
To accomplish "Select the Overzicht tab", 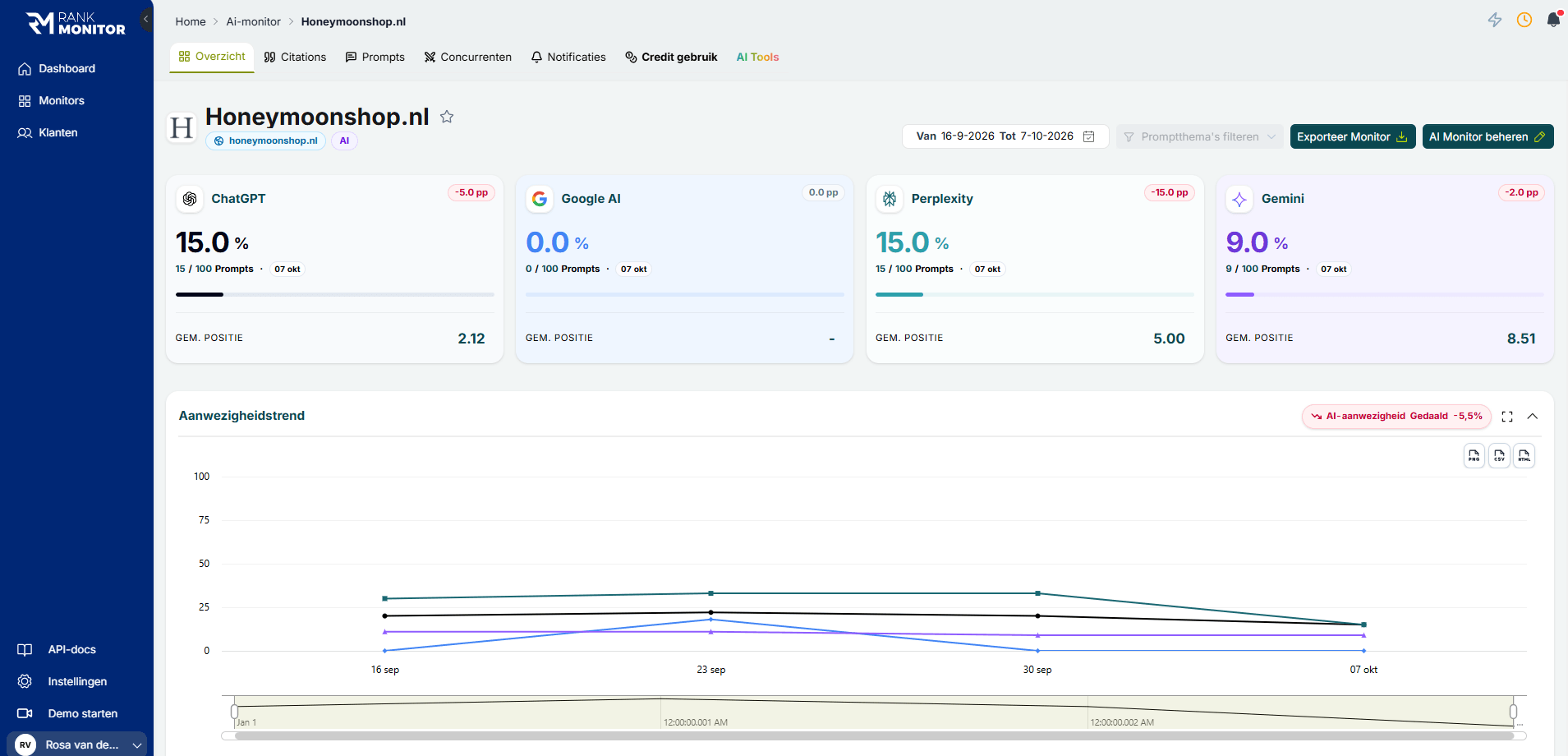I will point(212,57).
